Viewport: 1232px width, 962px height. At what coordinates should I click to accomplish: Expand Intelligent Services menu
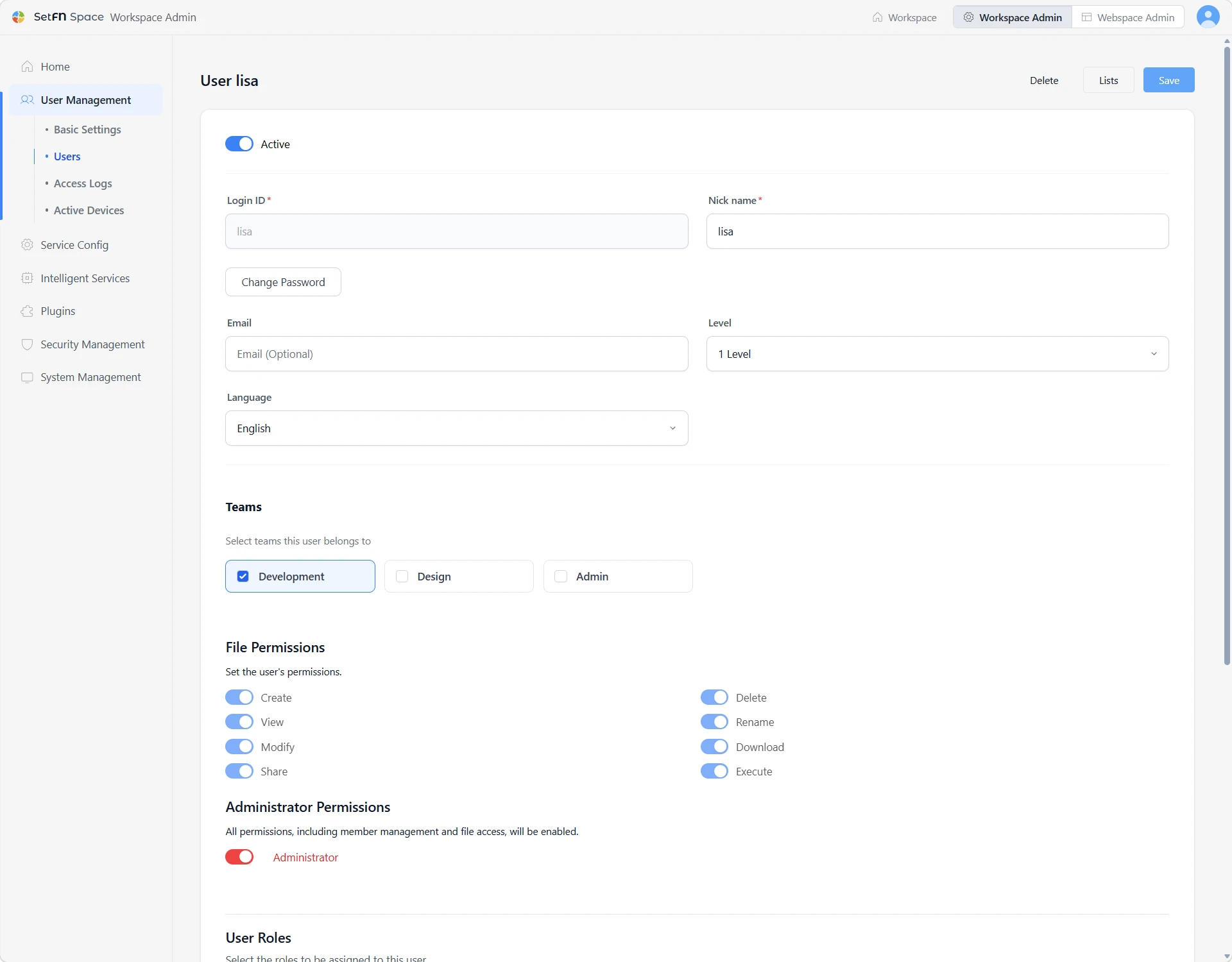point(86,278)
